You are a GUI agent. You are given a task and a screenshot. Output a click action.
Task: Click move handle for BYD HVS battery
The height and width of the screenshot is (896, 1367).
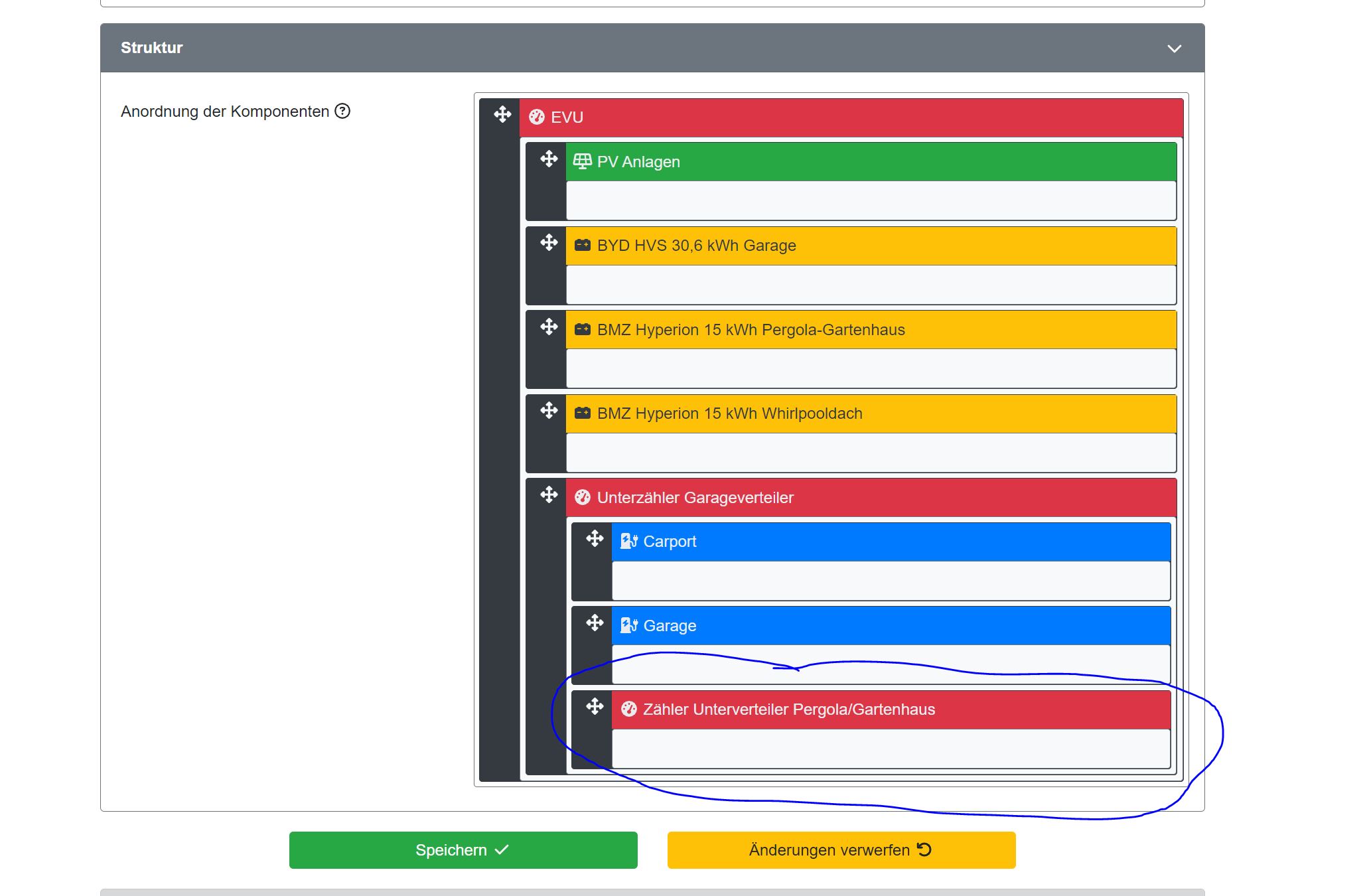click(x=549, y=242)
